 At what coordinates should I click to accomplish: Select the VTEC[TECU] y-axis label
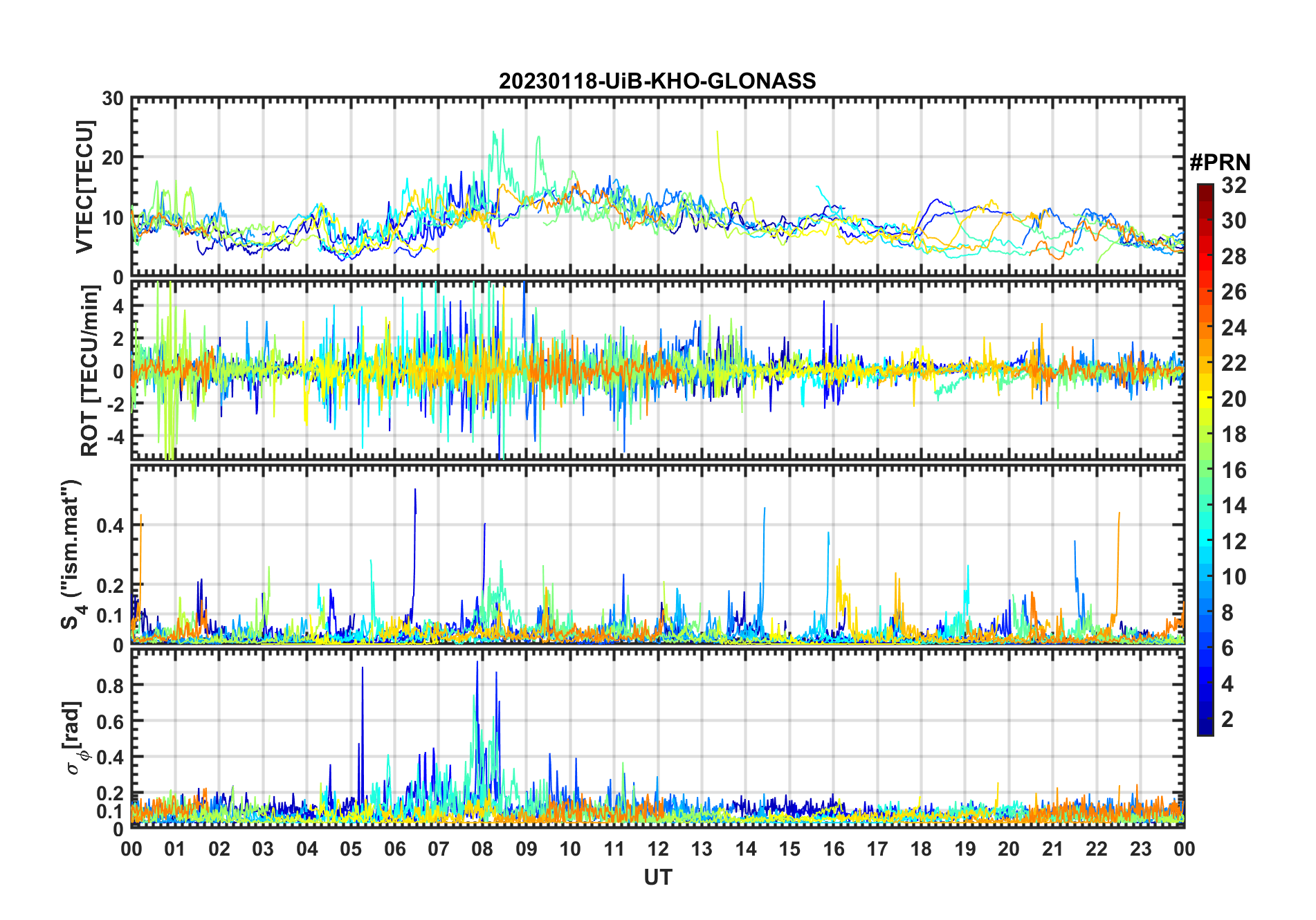coord(84,187)
